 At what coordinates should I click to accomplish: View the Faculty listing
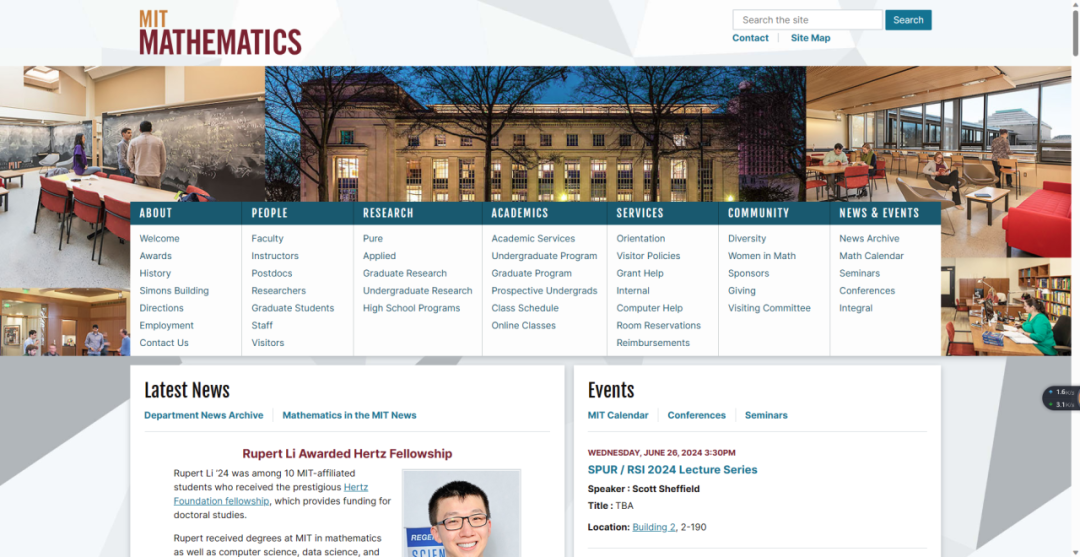coord(267,238)
